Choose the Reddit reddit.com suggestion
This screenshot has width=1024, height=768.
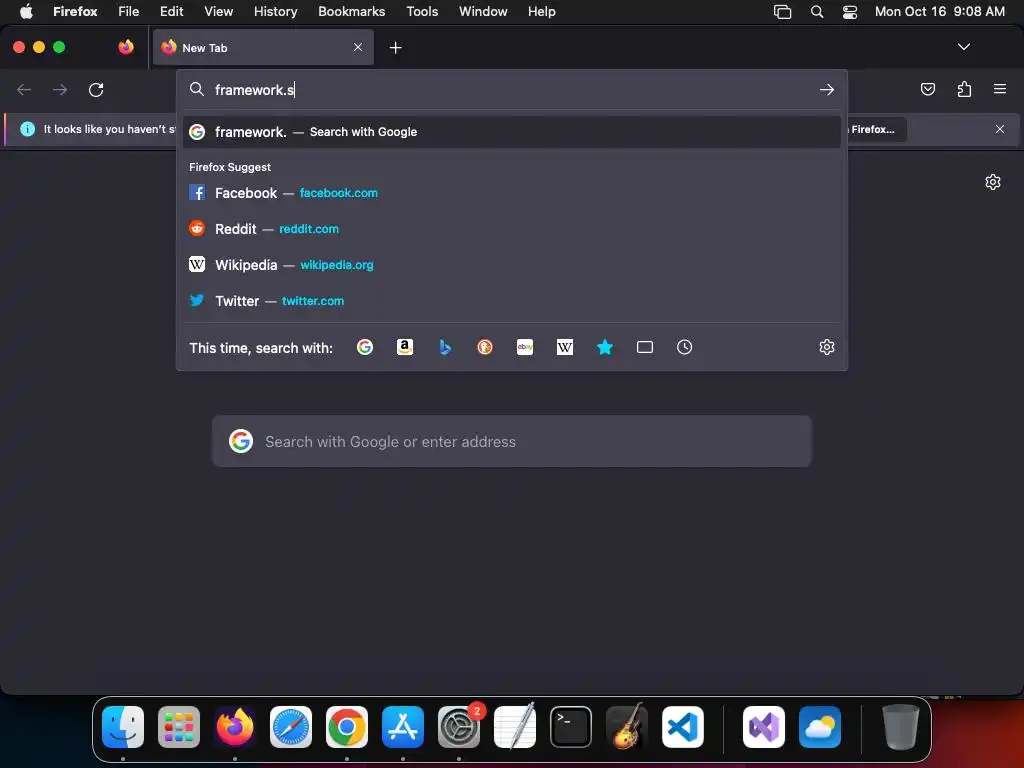pos(511,229)
